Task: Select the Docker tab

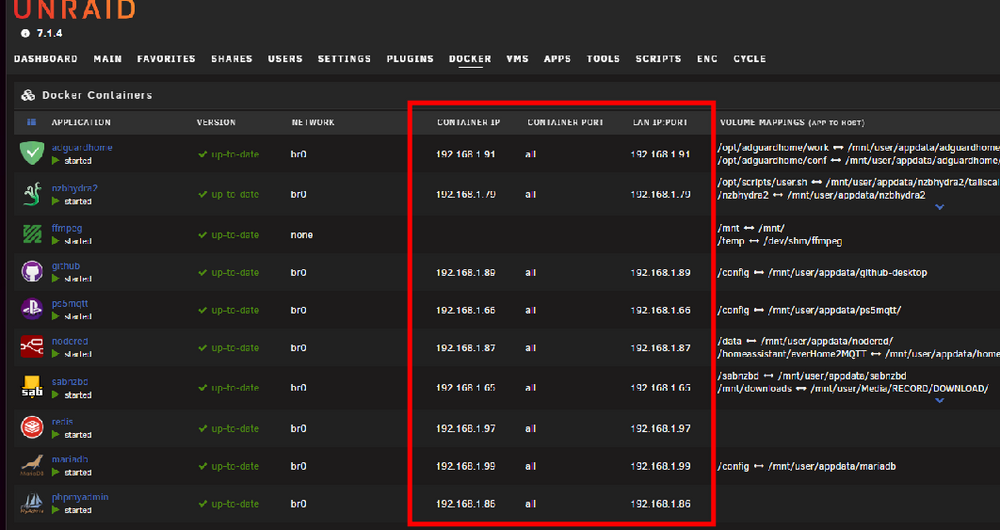Action: click(x=470, y=59)
